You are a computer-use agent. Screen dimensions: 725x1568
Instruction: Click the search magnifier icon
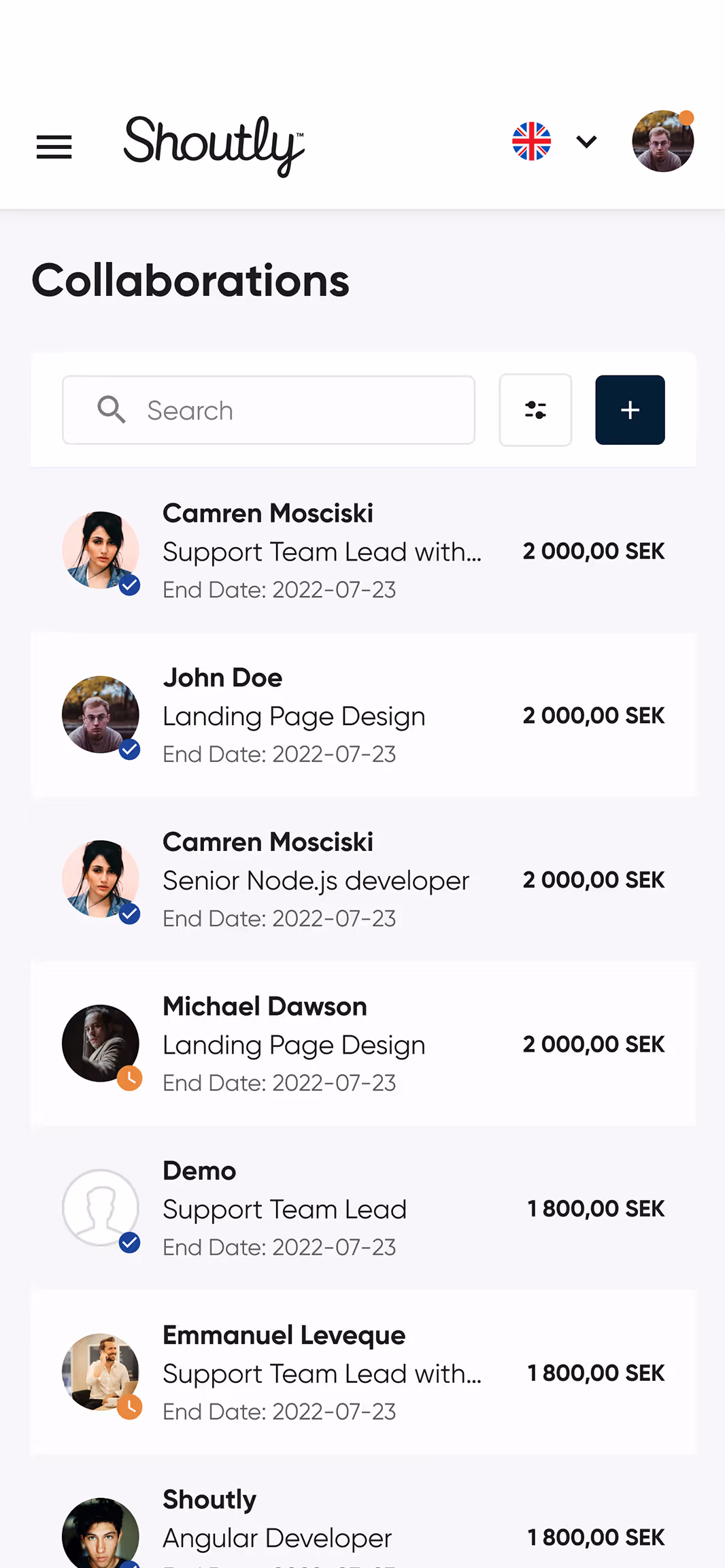111,410
